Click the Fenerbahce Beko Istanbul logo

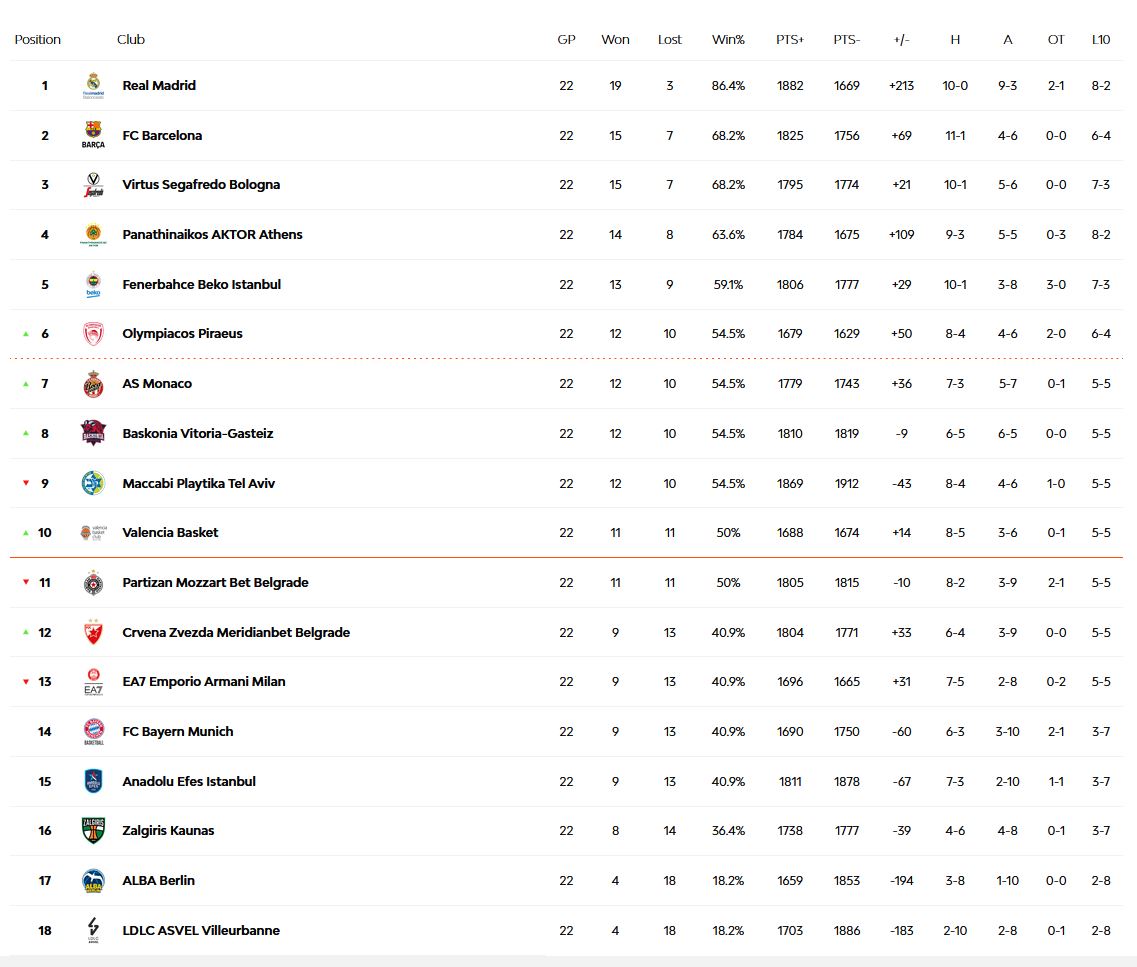(93, 284)
